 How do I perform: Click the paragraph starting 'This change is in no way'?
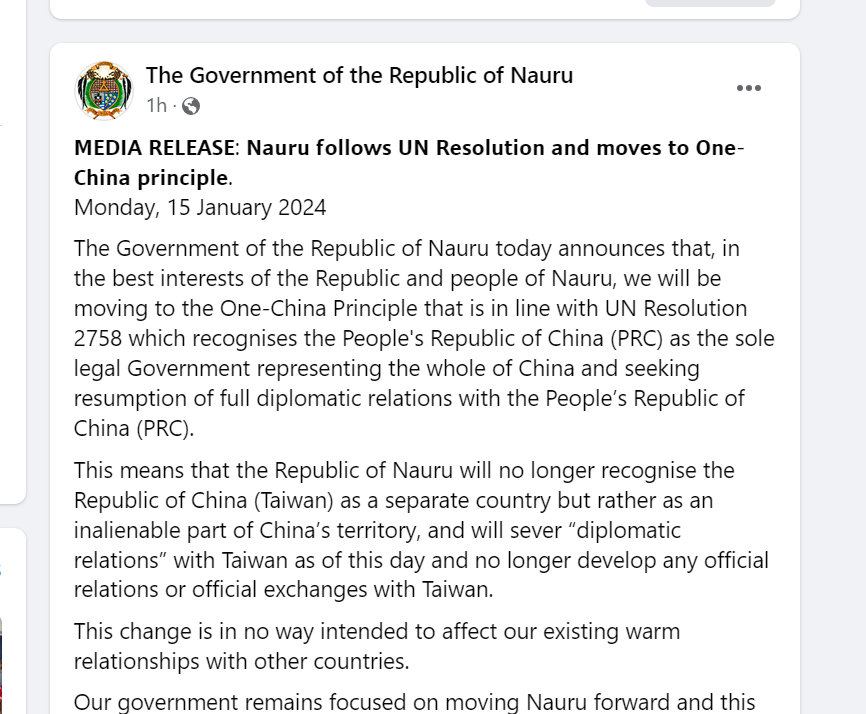coord(377,646)
